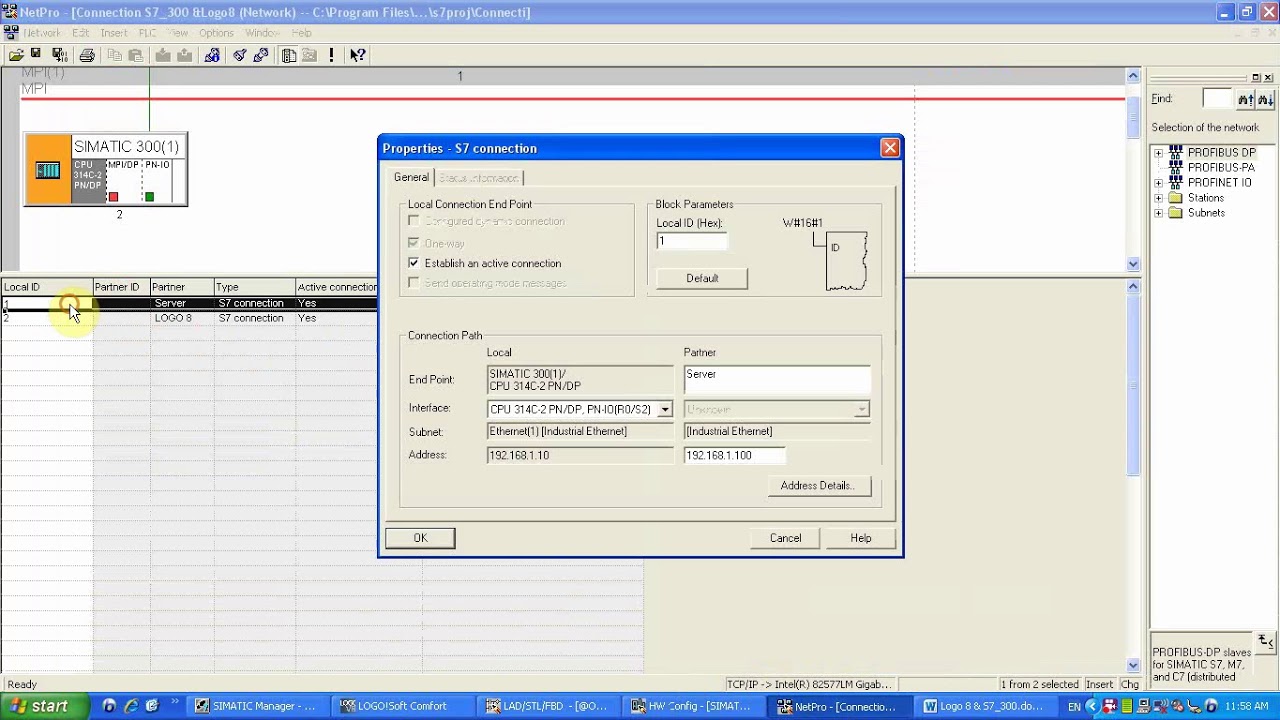The image size is (1280, 720).
Task: Click the Print toolbar icon
Action: (x=87, y=55)
